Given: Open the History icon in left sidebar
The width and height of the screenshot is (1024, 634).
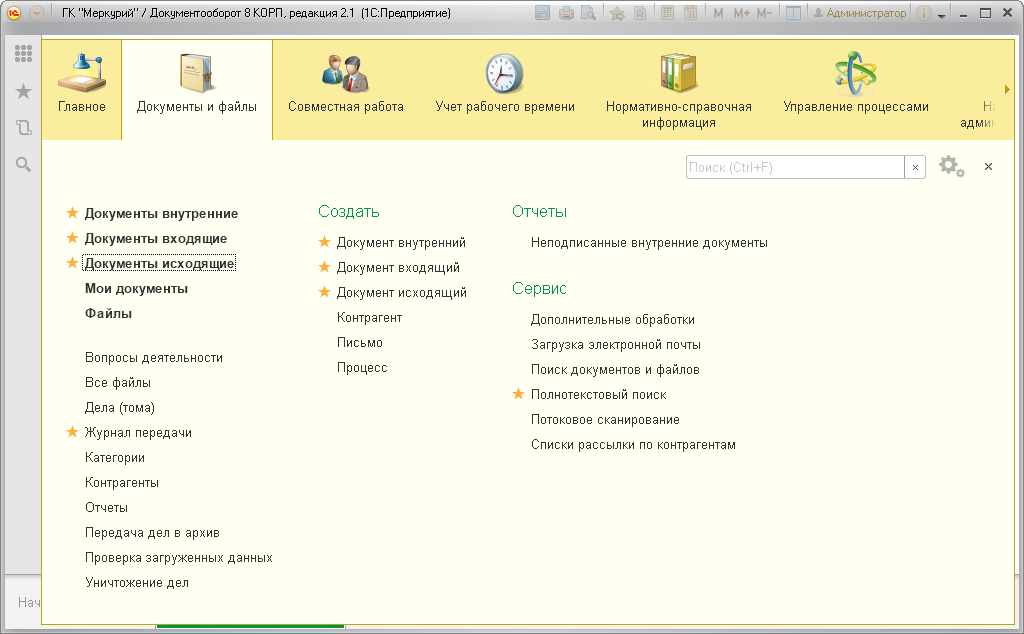Looking at the screenshot, I should pos(24,127).
